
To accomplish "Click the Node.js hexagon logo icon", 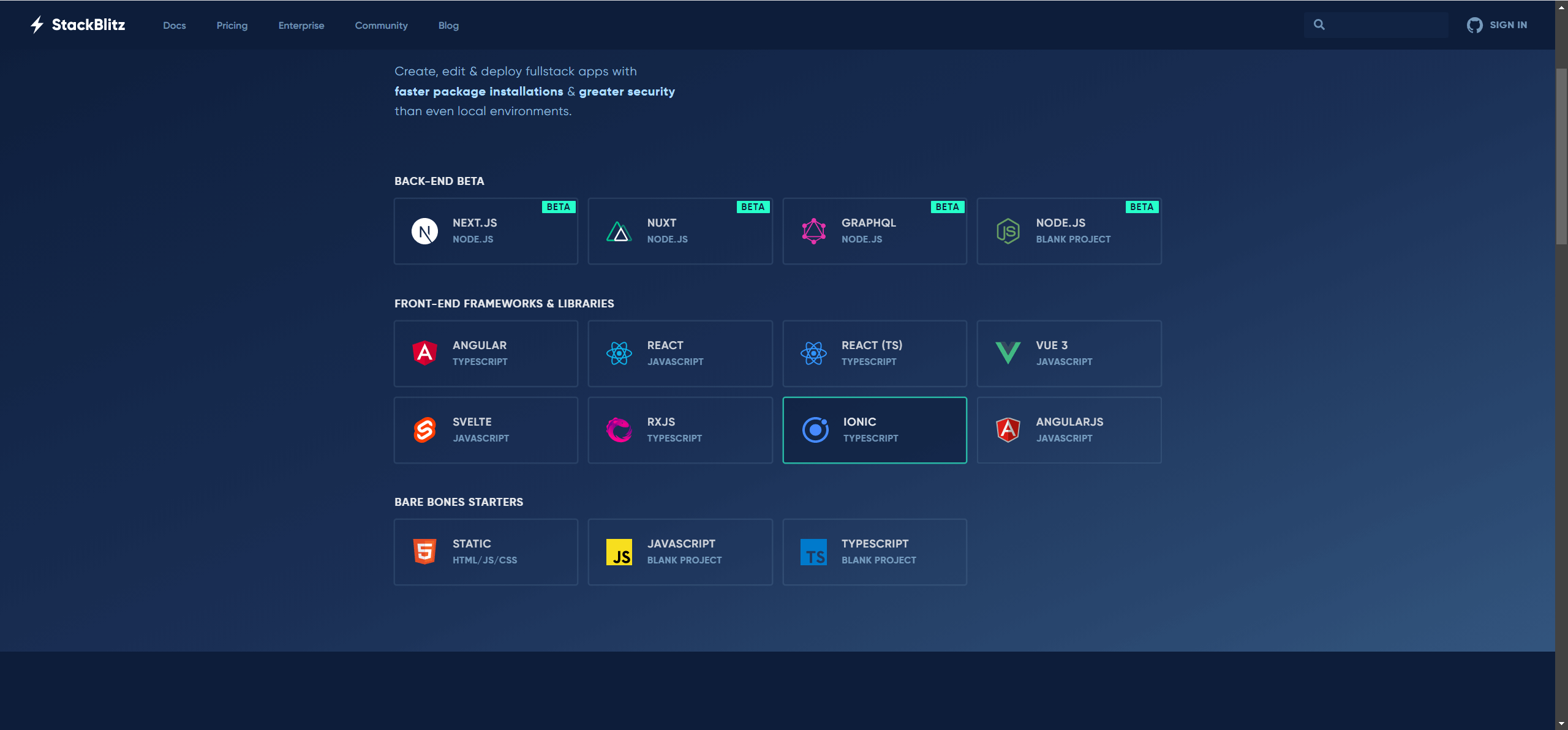I will 1008,231.
